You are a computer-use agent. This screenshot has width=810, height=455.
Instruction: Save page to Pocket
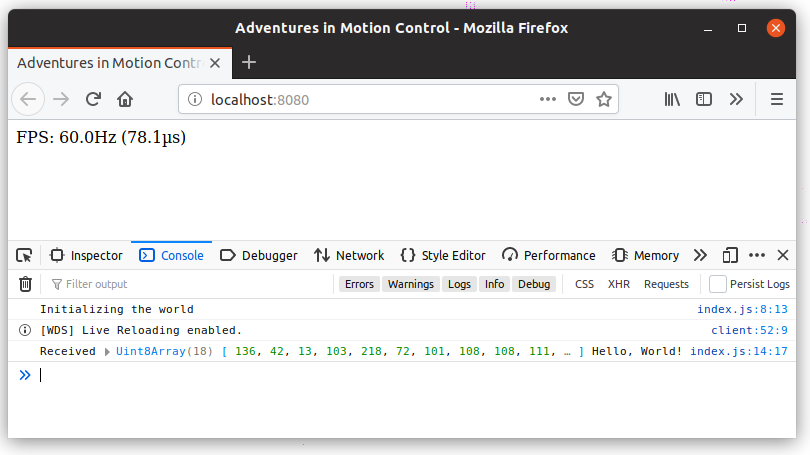point(575,99)
